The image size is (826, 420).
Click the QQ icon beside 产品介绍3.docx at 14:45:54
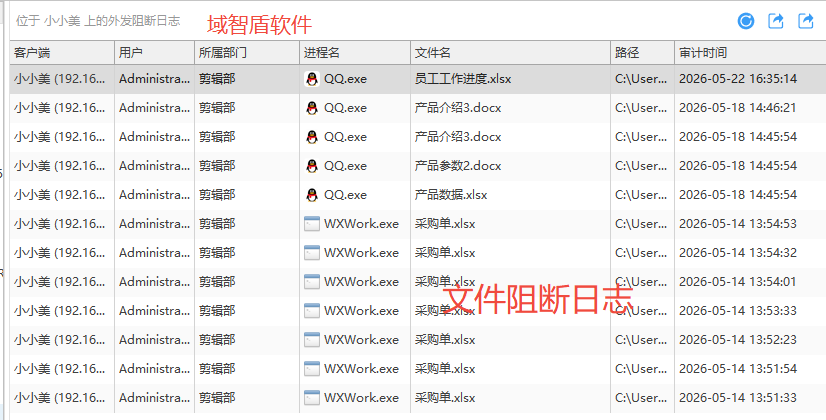click(312, 137)
